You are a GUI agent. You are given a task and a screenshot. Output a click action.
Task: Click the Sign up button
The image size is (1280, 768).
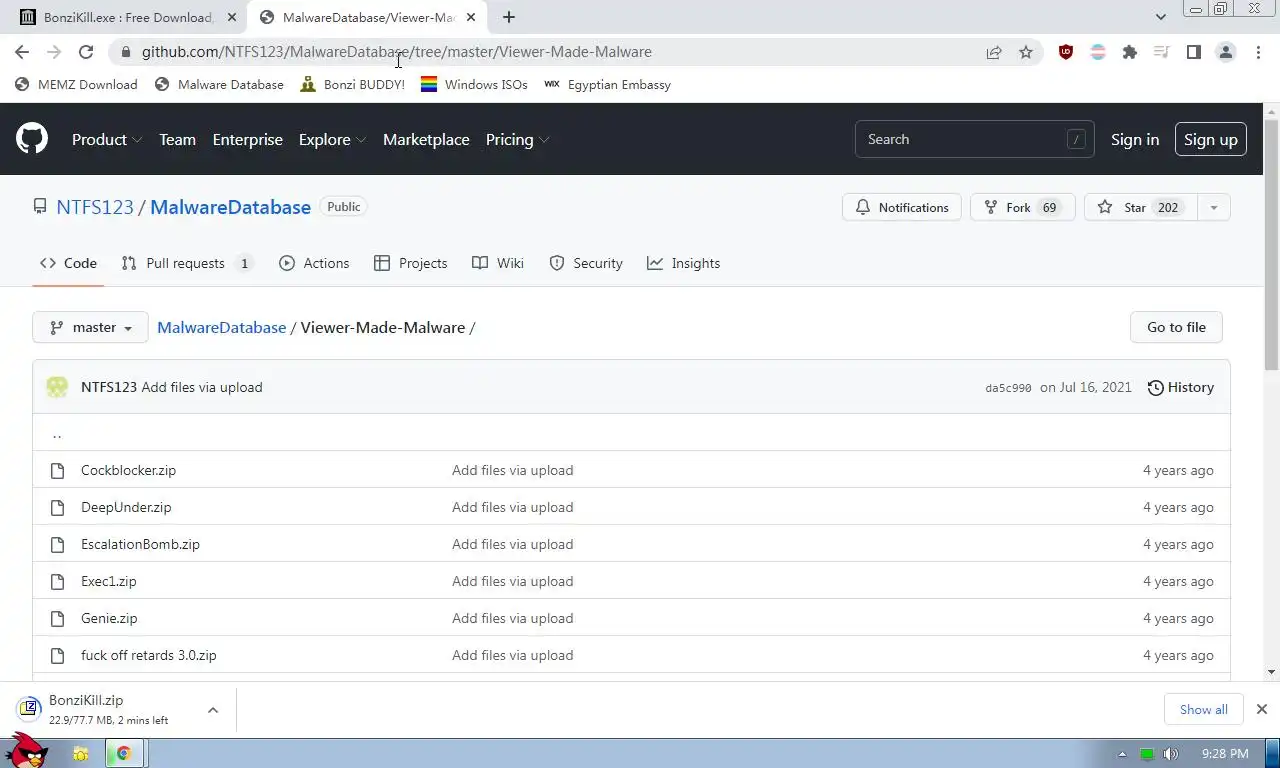pyautogui.click(x=1211, y=139)
